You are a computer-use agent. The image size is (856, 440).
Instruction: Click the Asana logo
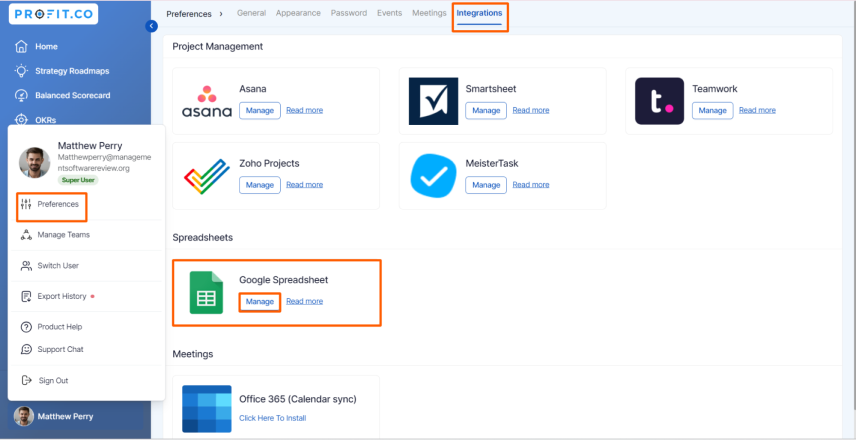207,102
